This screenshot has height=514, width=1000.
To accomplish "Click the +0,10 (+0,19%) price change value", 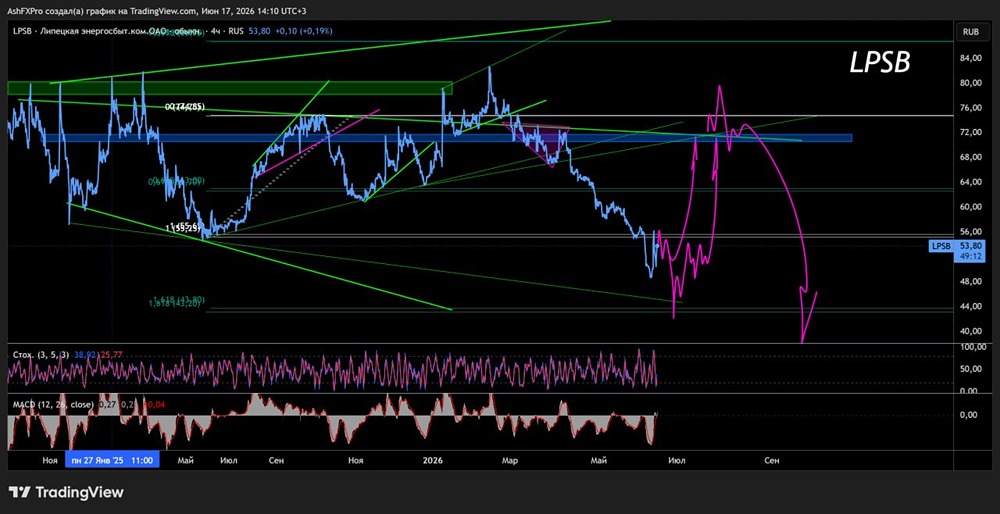I will coord(304,31).
